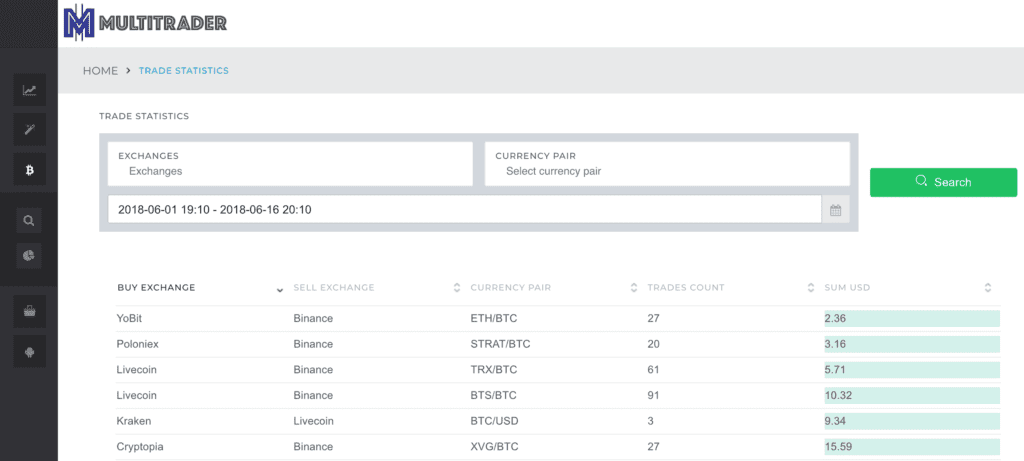Click the 5.71 sum USD value
This screenshot has height=461, width=1024.
coord(835,370)
